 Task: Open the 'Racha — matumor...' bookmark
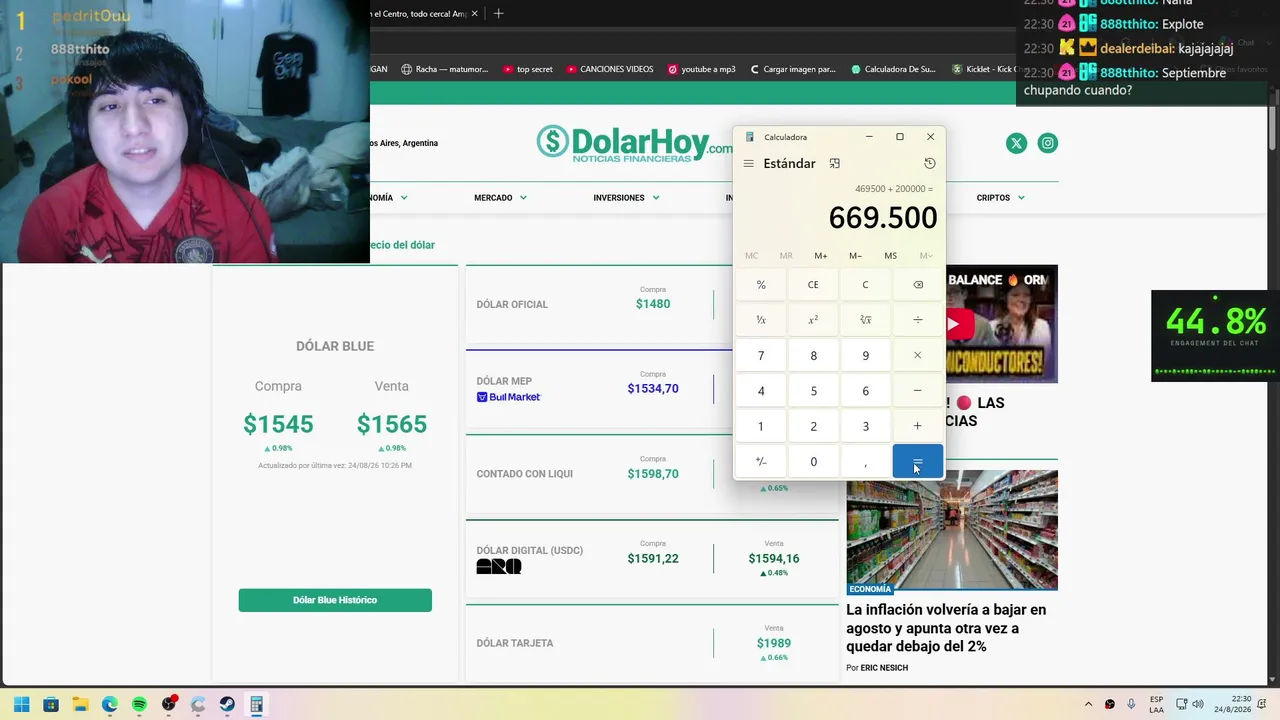(x=445, y=69)
